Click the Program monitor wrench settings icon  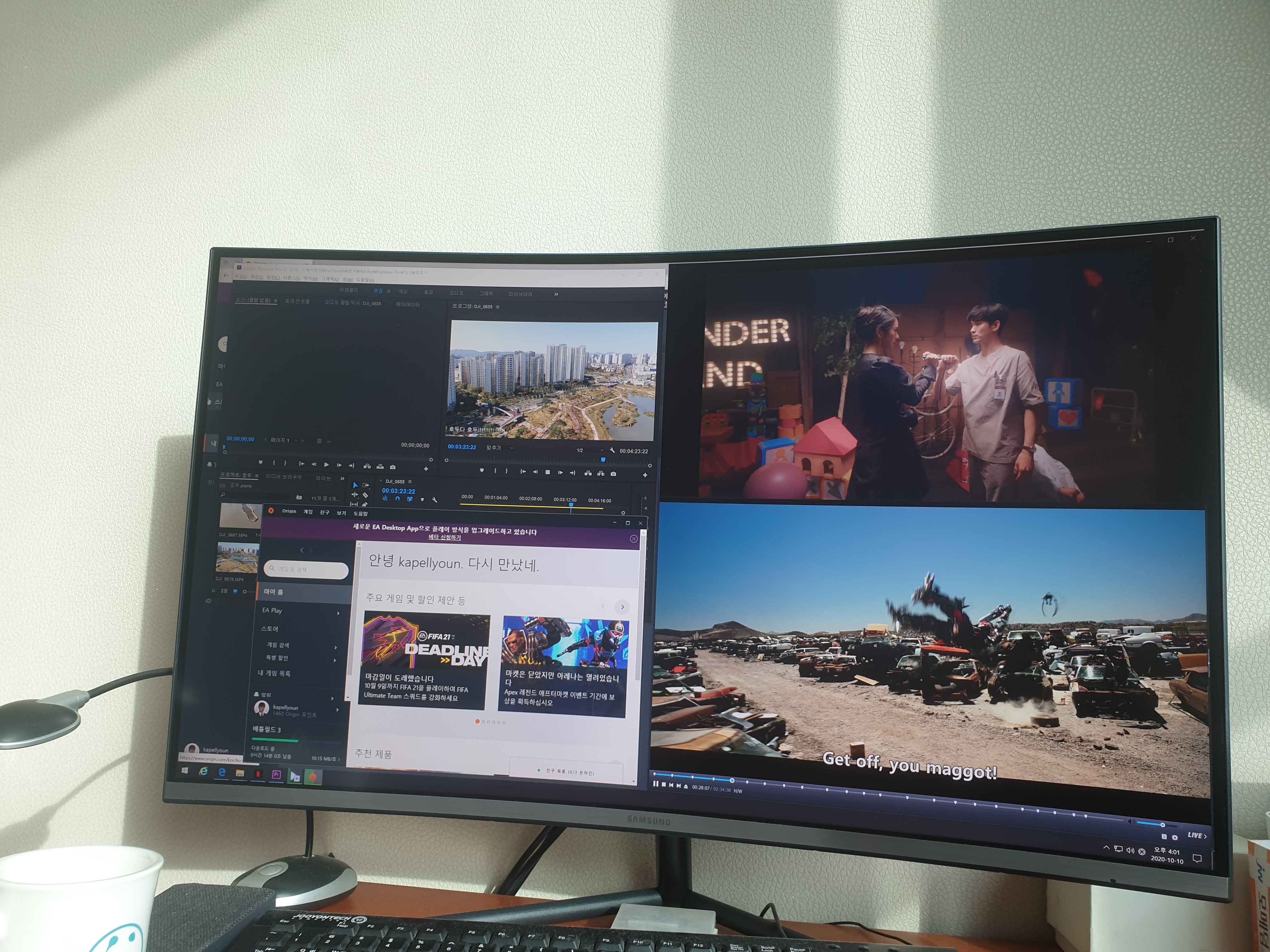click(612, 450)
